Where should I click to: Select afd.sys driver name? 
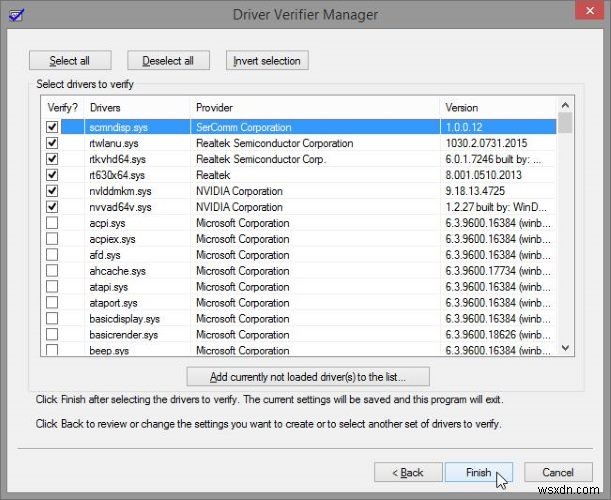click(x=105, y=255)
